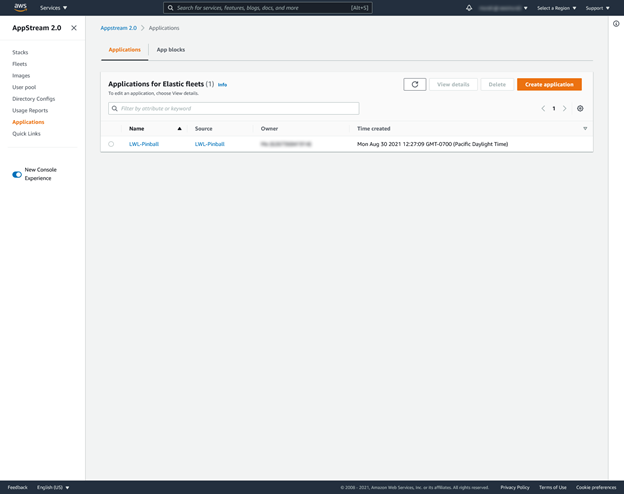The height and width of the screenshot is (494, 624).
Task: Switch to the Applications tab
Action: 125,50
